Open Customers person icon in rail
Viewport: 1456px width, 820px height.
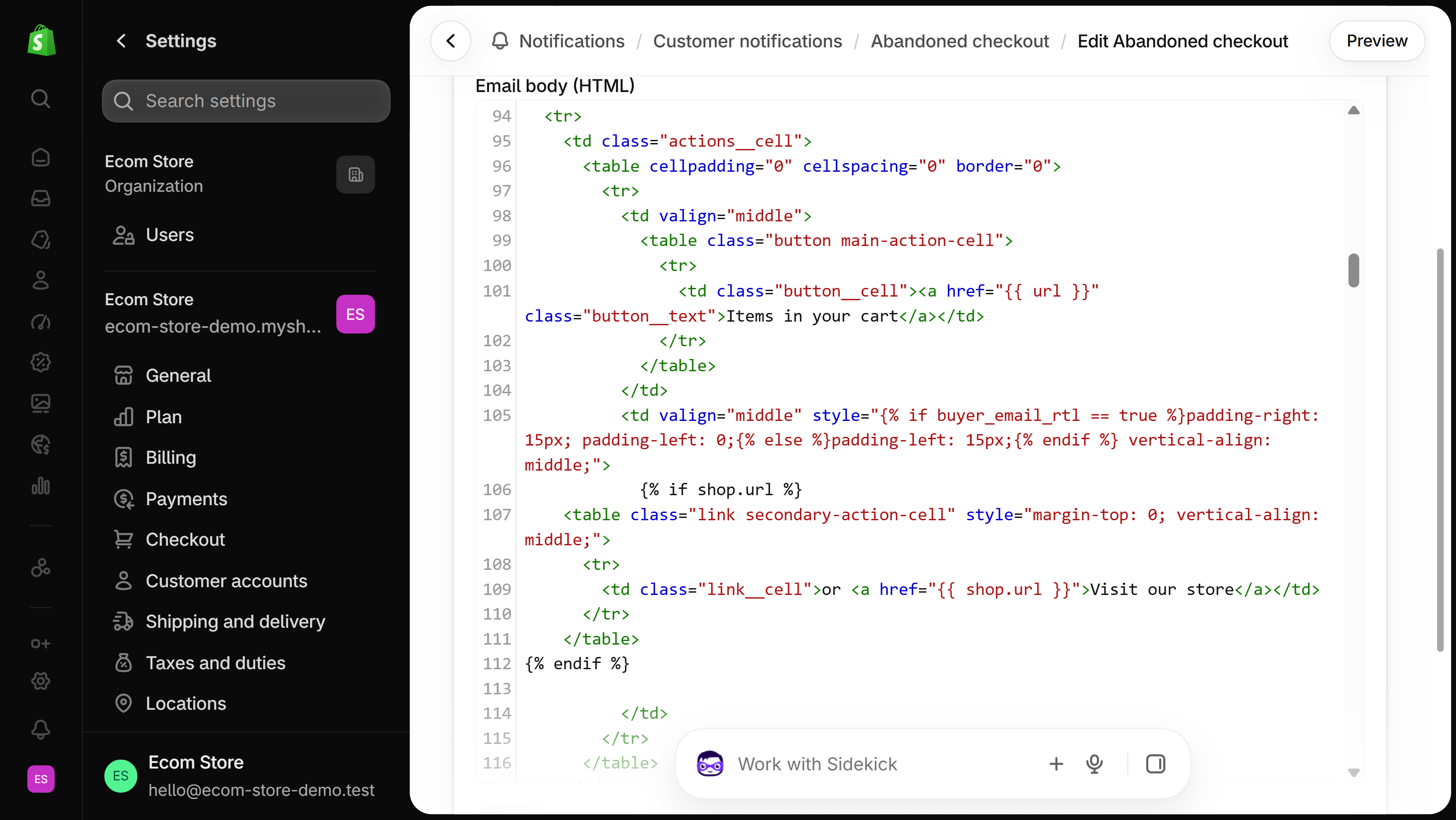point(41,280)
